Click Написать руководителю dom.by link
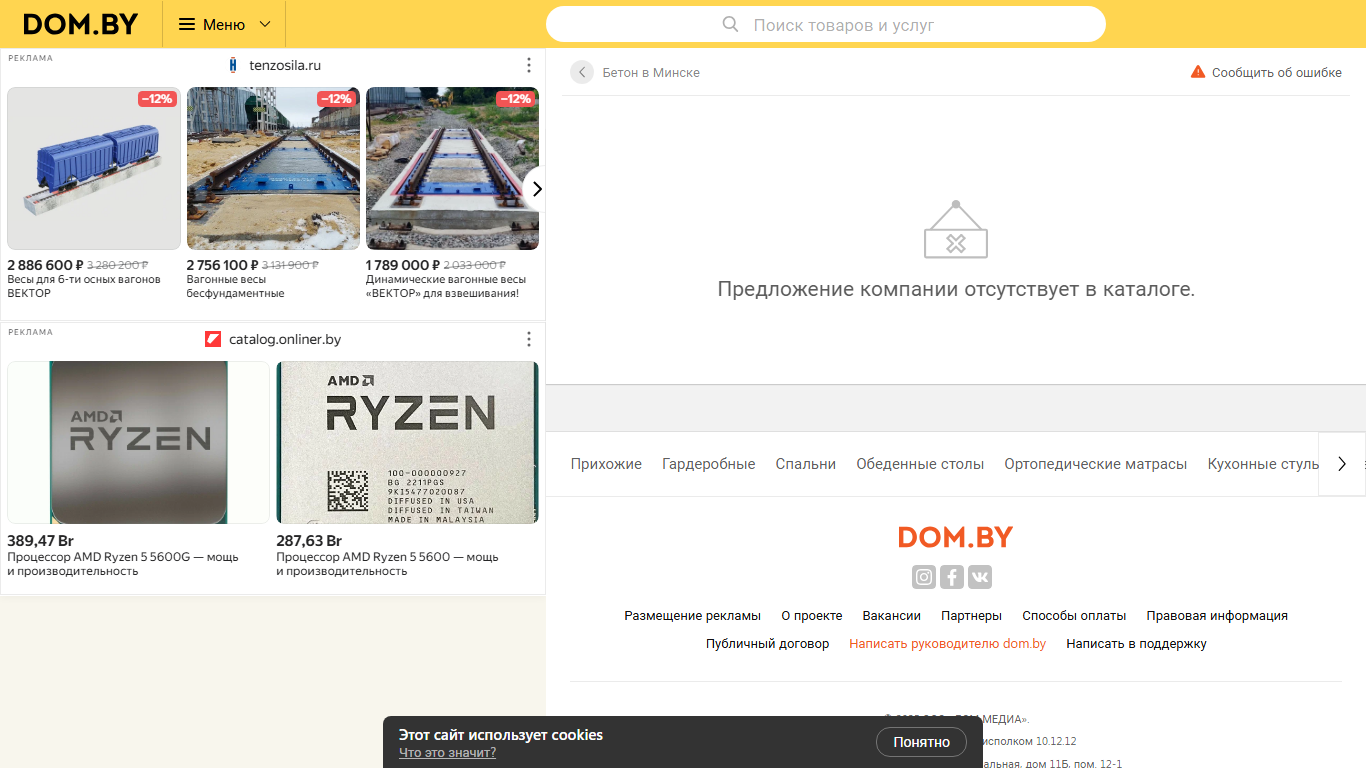The height and width of the screenshot is (768, 1366). pos(948,644)
